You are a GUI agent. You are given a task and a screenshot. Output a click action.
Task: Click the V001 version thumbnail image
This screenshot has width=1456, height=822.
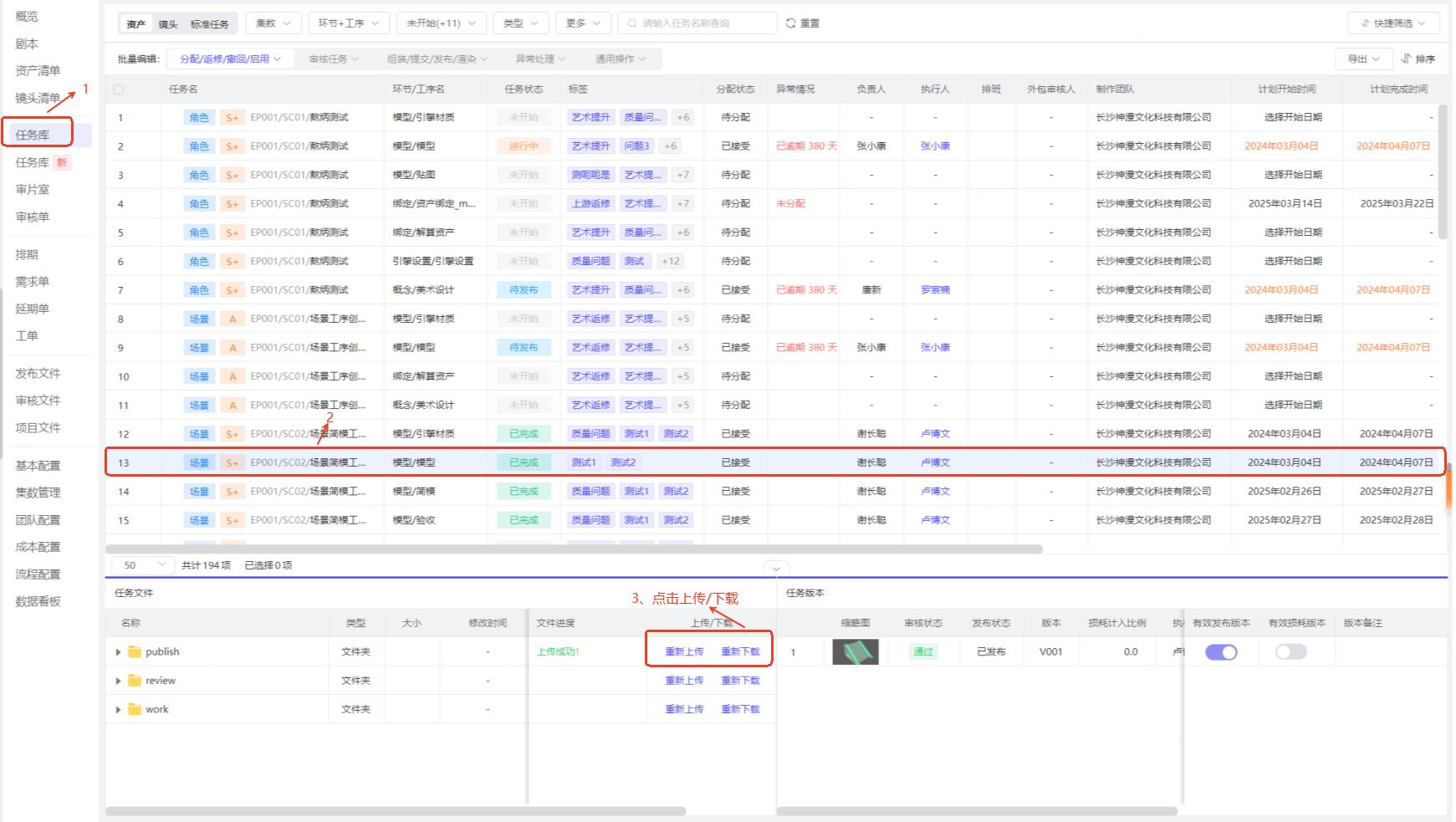[x=856, y=652]
